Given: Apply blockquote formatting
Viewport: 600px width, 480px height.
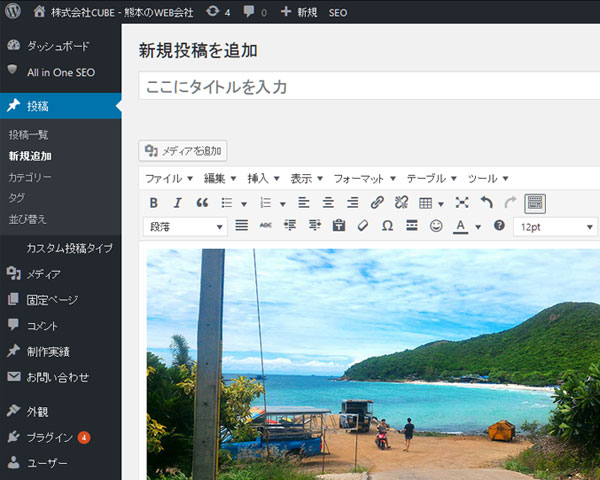Looking at the screenshot, I should tap(201, 203).
